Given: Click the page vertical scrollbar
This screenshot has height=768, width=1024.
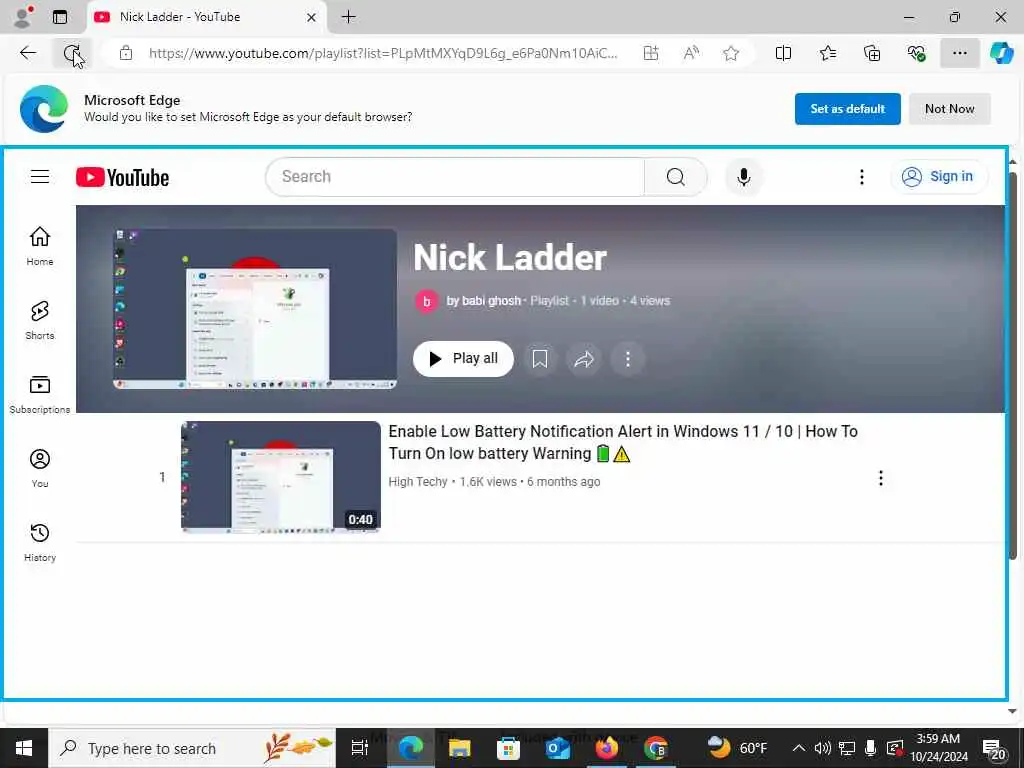Looking at the screenshot, I should (1012, 366).
